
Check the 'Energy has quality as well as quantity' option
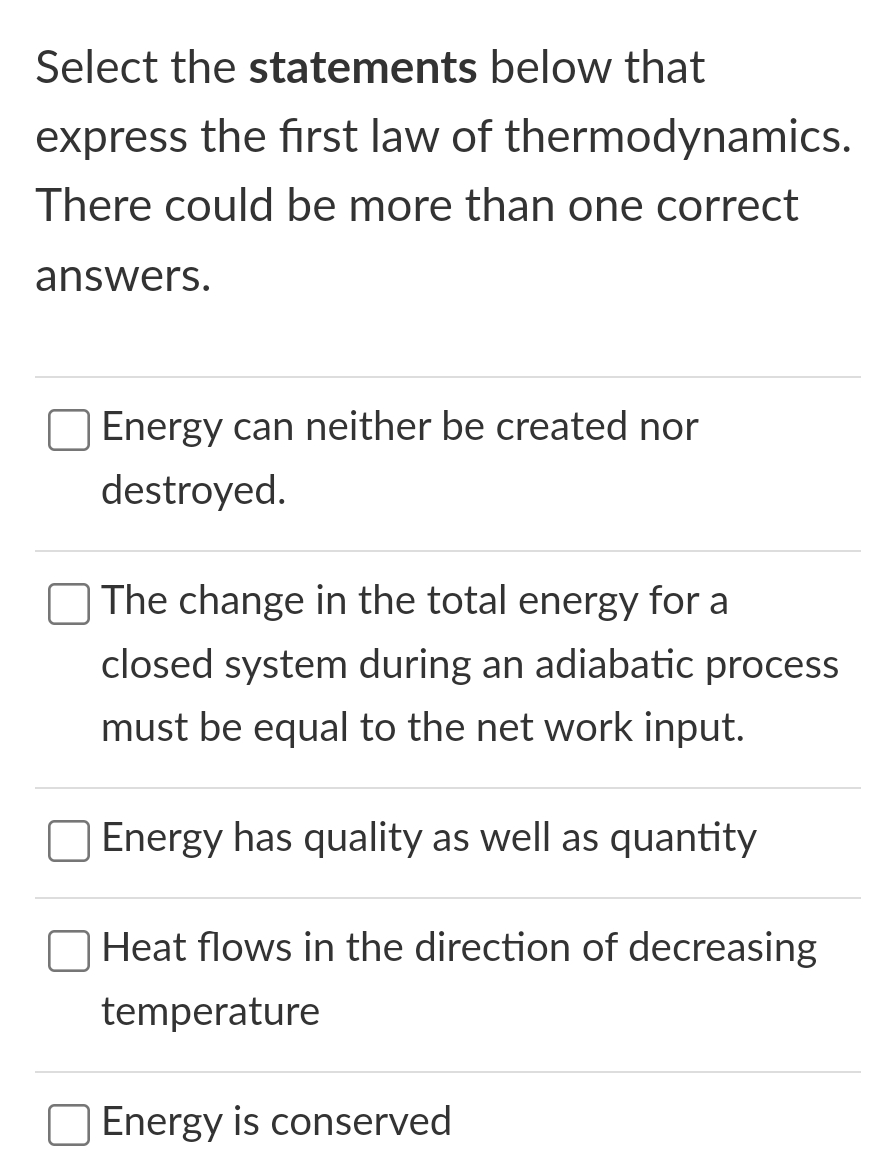[x=69, y=841]
